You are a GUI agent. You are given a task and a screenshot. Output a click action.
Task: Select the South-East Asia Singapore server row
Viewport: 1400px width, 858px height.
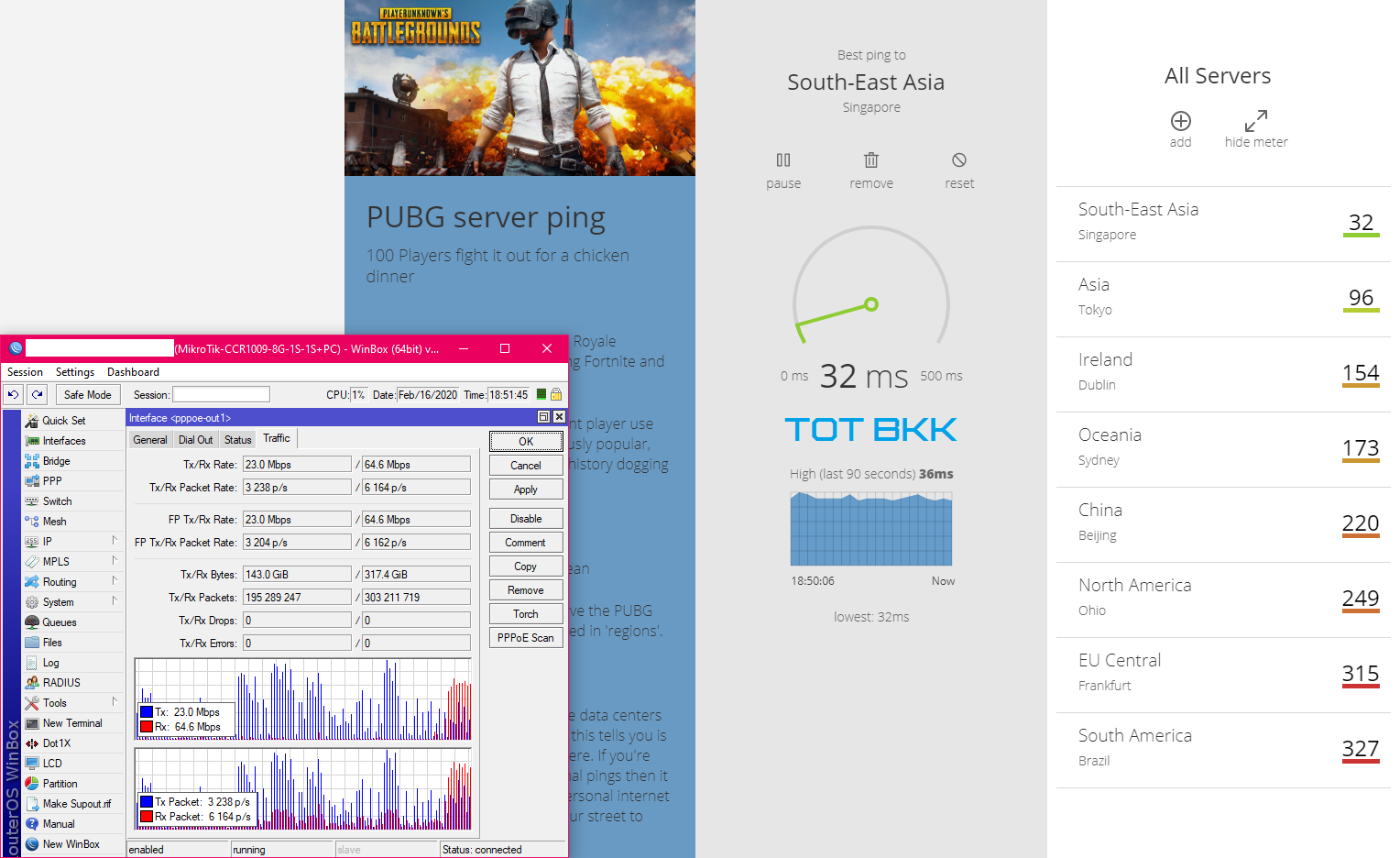1223,224
